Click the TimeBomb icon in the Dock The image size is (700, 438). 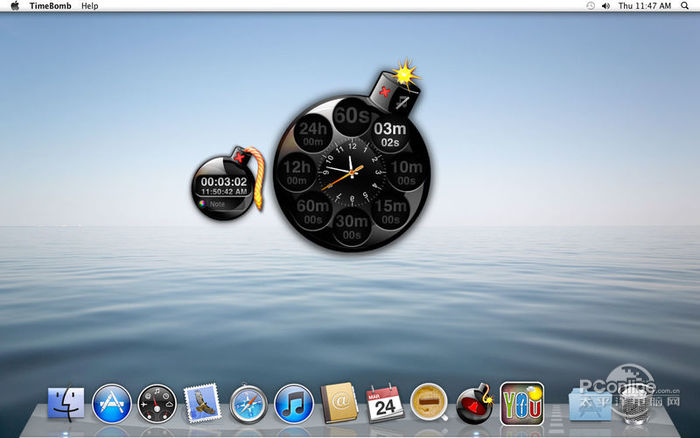pos(475,403)
